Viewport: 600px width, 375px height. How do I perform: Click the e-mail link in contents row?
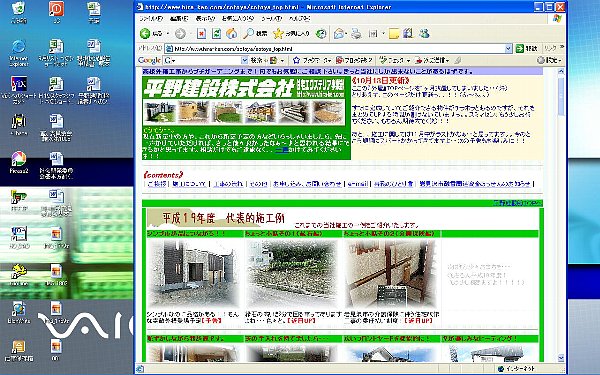(x=358, y=184)
